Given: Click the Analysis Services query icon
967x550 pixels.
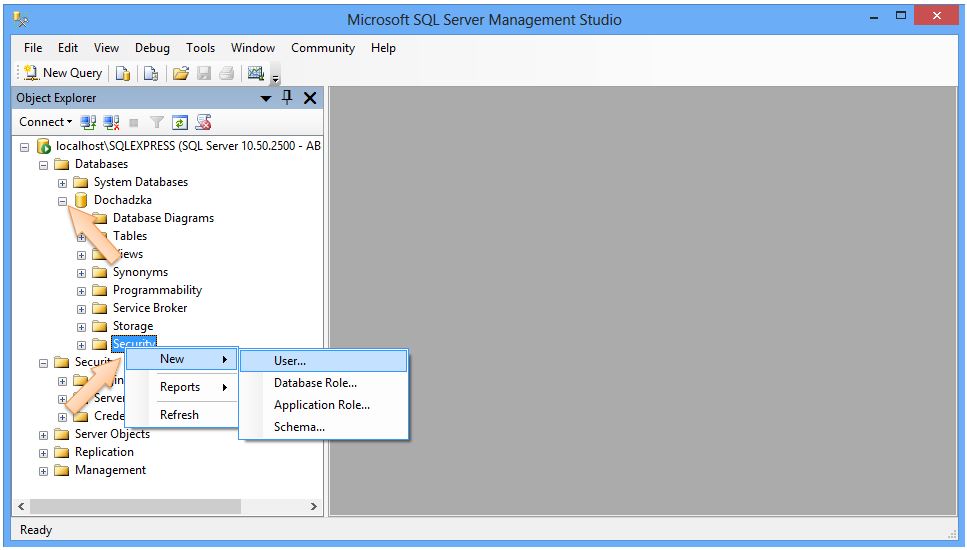Looking at the screenshot, I should tap(150, 73).
